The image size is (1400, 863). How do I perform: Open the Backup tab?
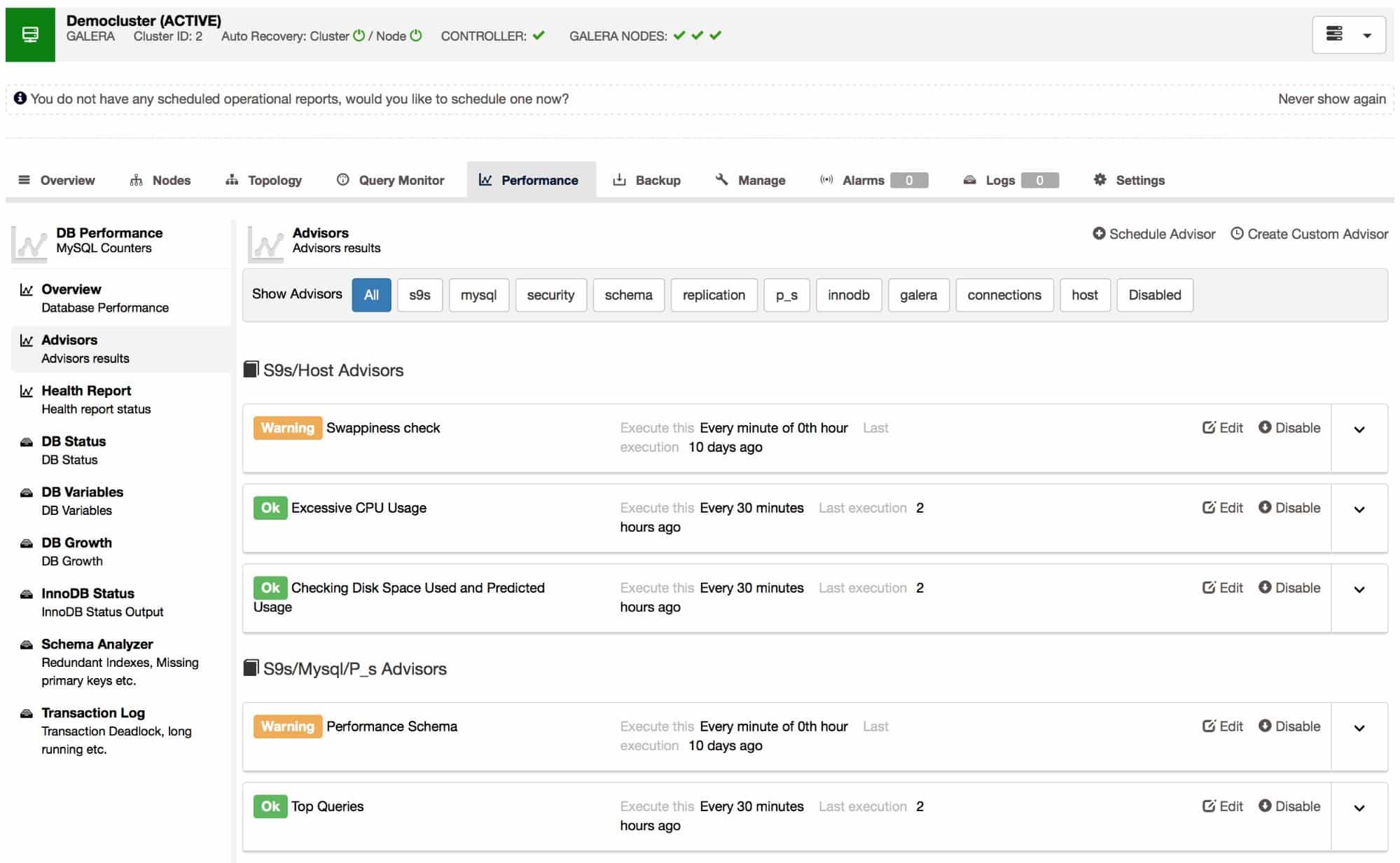coord(647,180)
